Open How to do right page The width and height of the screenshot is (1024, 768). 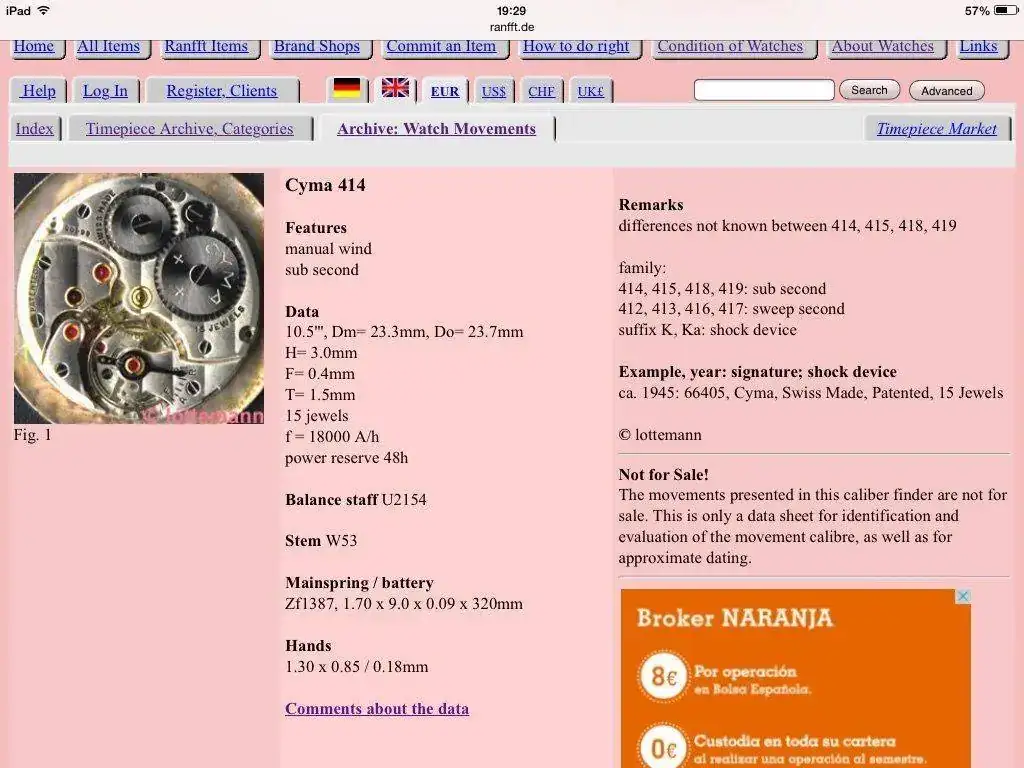pyautogui.click(x=576, y=46)
